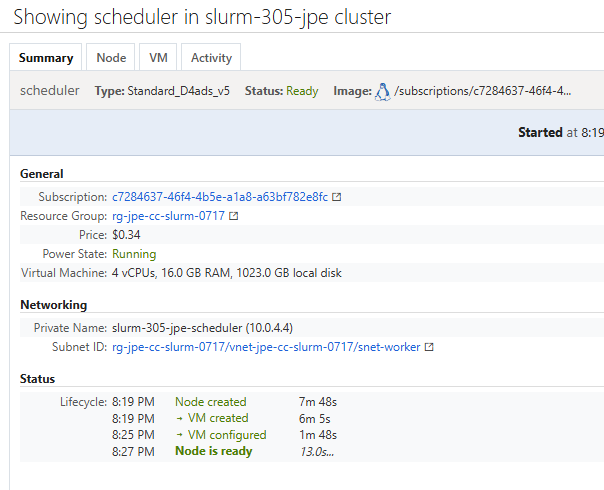The image size is (604, 490).
Task: Click the Summary tab
Action: tap(46, 58)
